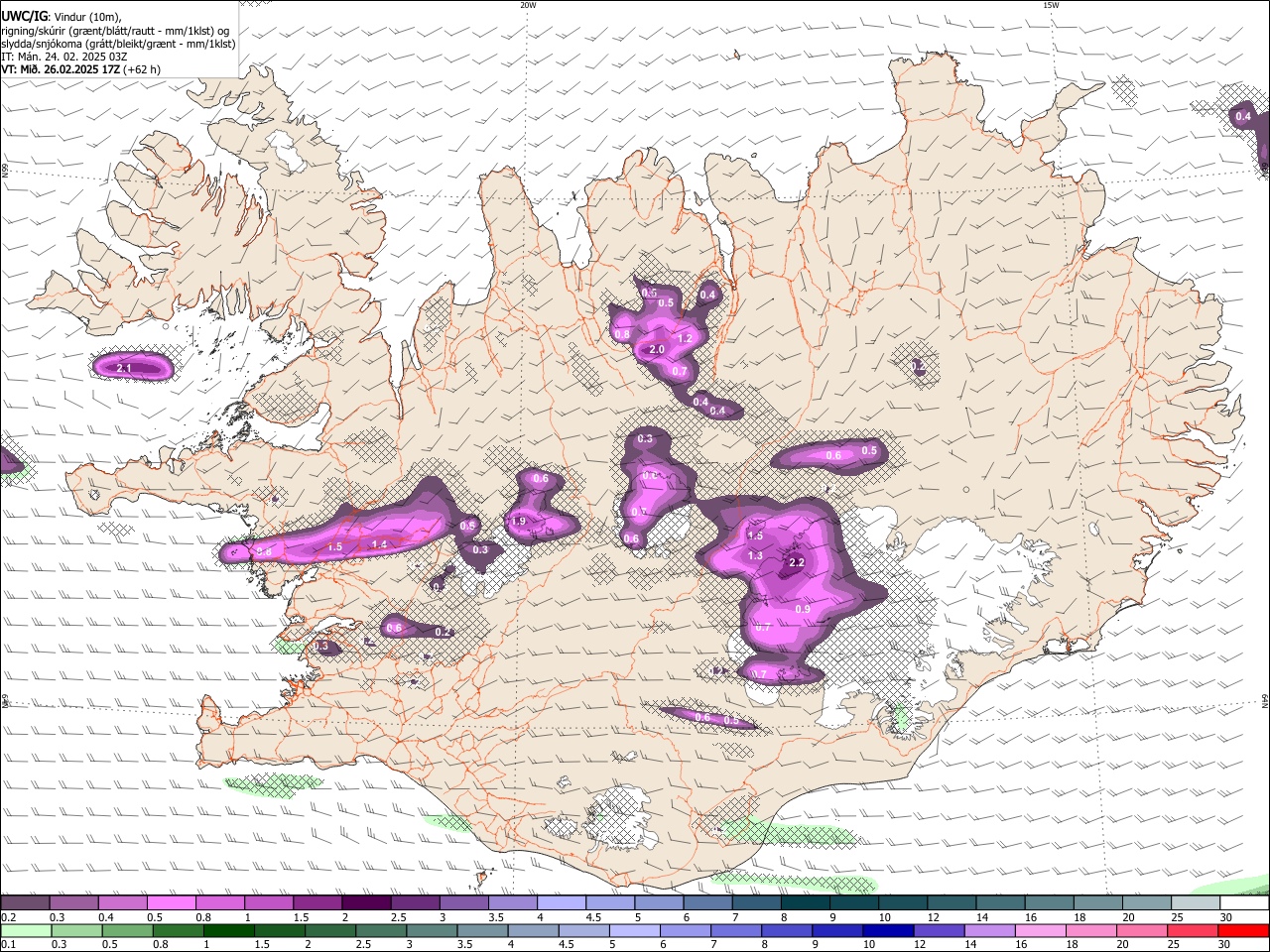Select the '1.9' snowfall value on the map

click(x=518, y=522)
